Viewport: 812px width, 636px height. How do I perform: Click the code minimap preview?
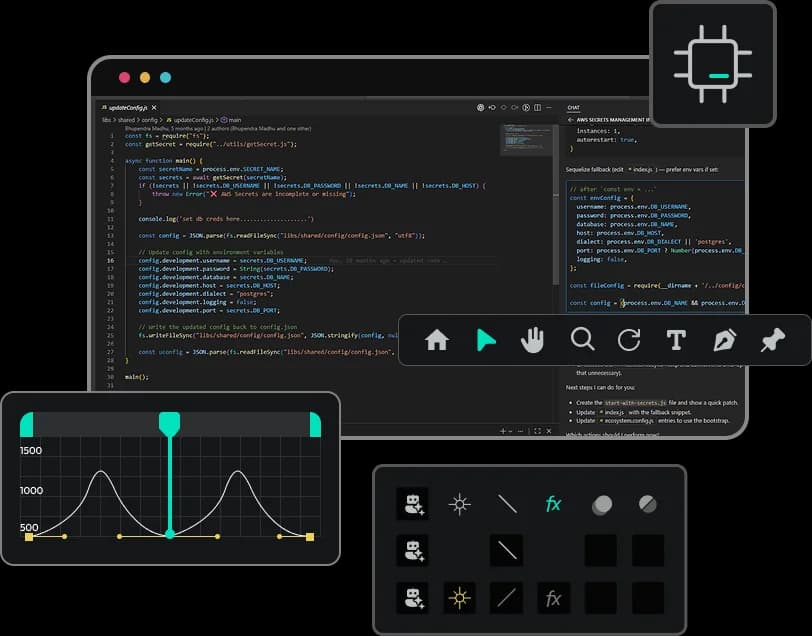click(527, 139)
